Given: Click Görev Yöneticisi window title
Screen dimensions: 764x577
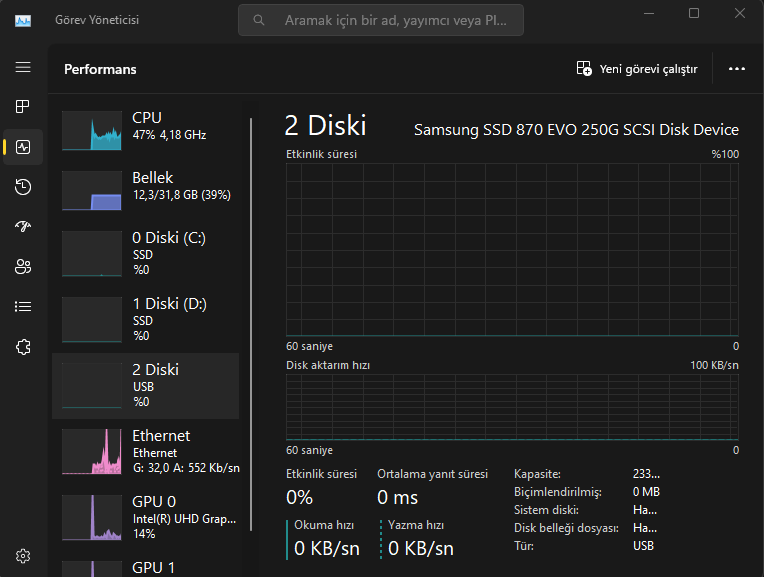Looking at the screenshot, I should (x=97, y=20).
